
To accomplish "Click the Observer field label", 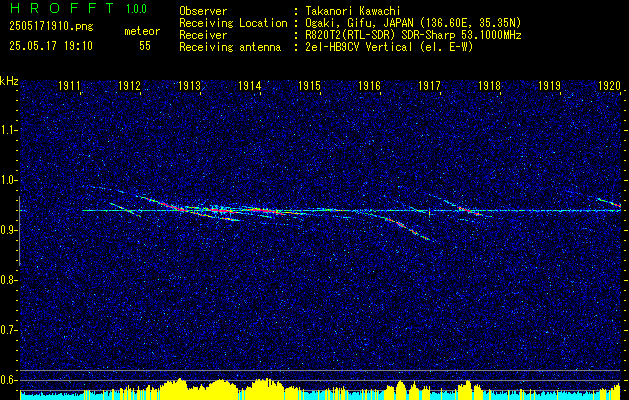I will [x=203, y=11].
